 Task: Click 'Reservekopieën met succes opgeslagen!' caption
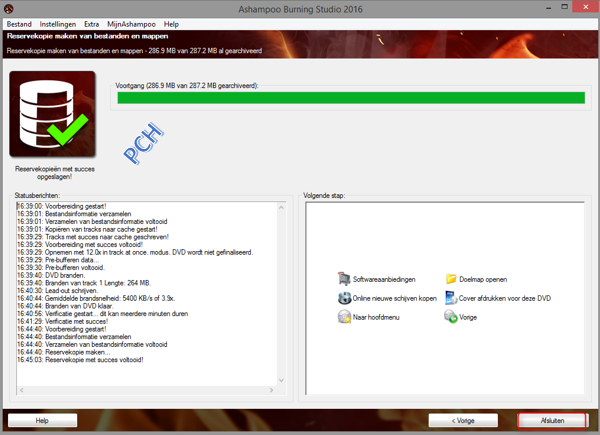(55, 173)
